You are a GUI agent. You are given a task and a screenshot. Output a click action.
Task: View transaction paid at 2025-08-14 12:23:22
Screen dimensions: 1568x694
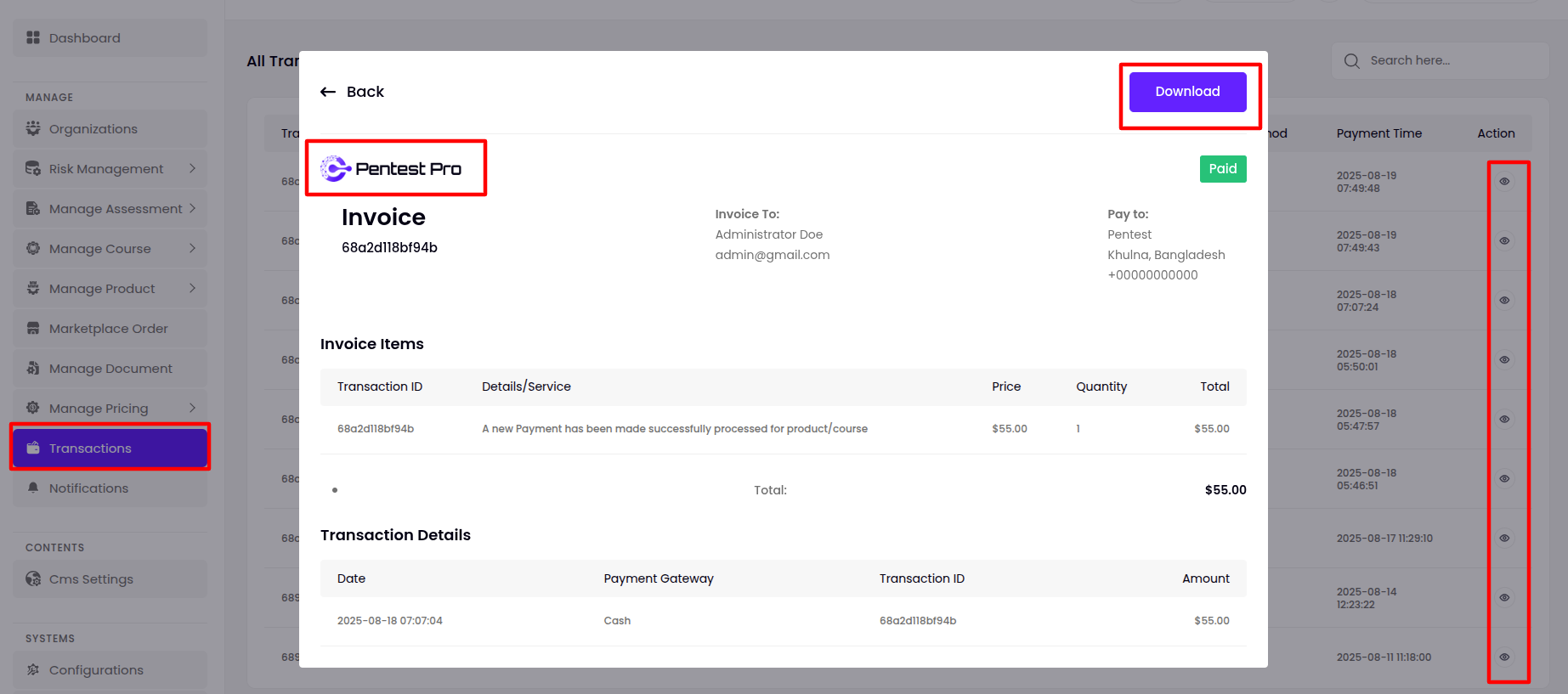(x=1503, y=598)
